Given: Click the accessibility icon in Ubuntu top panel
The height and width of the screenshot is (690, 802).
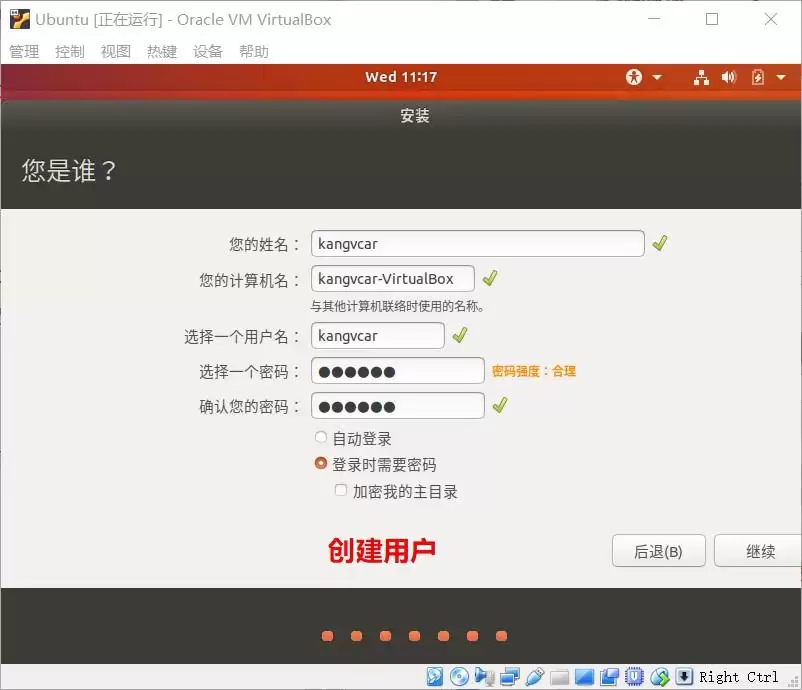Looking at the screenshot, I should [x=634, y=76].
